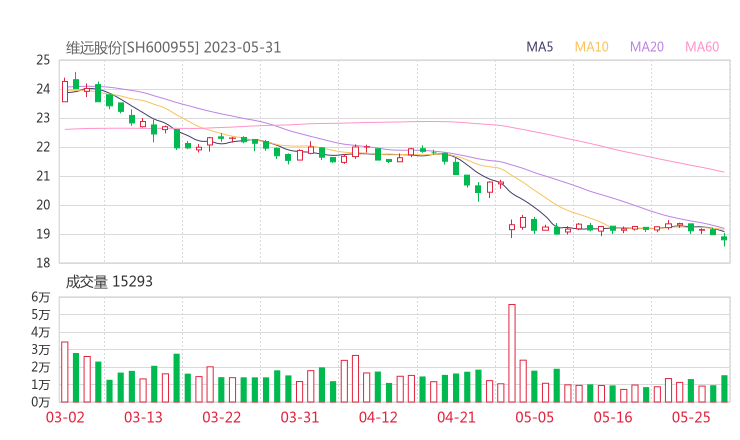Click the price axis value 25

coord(43,60)
